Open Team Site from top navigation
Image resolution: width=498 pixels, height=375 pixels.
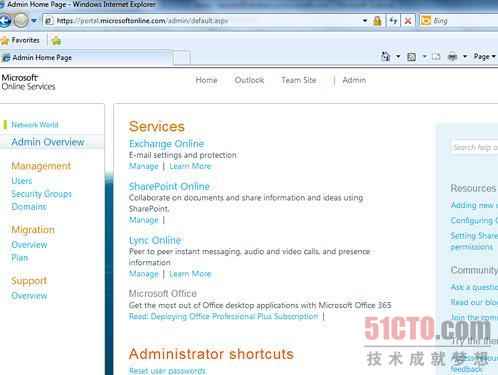click(x=299, y=80)
